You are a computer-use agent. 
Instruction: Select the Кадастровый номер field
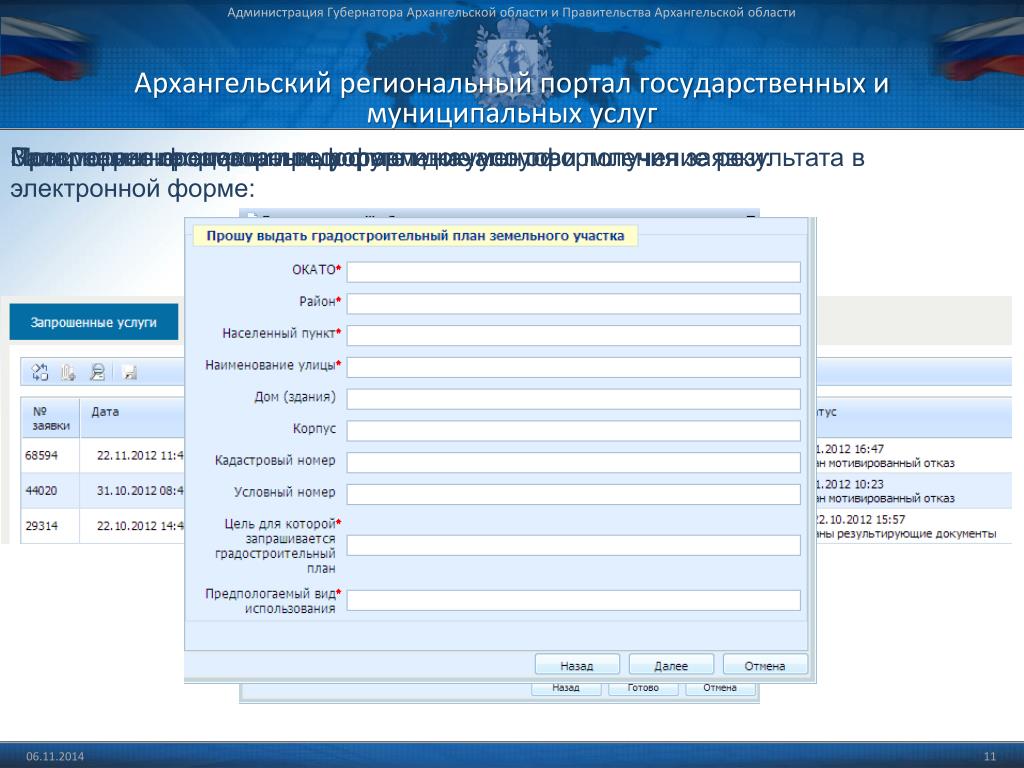click(x=573, y=462)
